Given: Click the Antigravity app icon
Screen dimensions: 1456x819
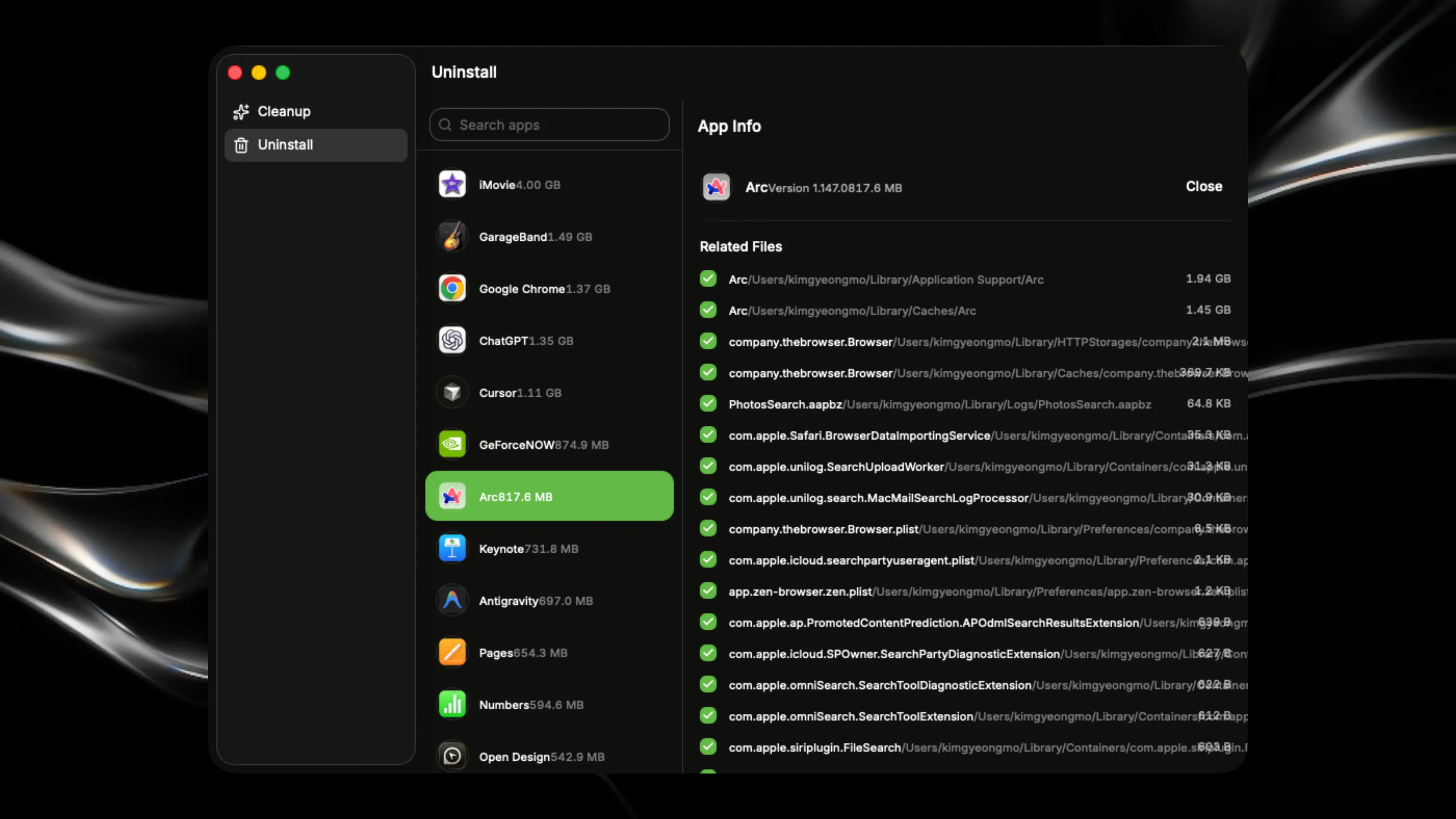Looking at the screenshot, I should pos(452,600).
